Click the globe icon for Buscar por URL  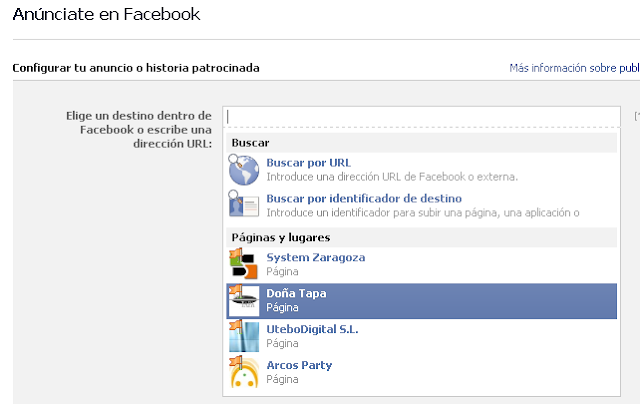click(243, 170)
